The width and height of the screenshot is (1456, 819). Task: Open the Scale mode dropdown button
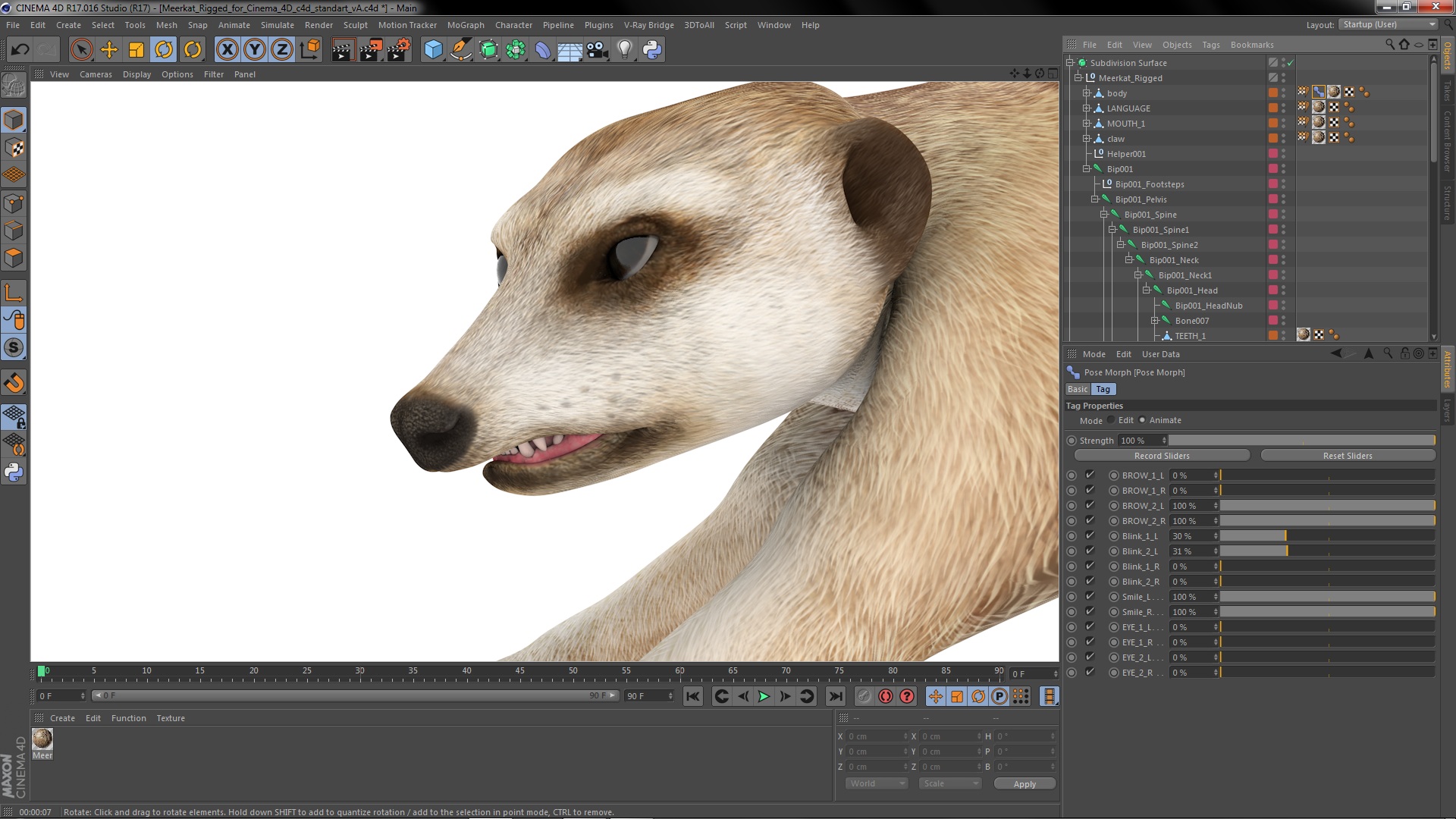[949, 783]
